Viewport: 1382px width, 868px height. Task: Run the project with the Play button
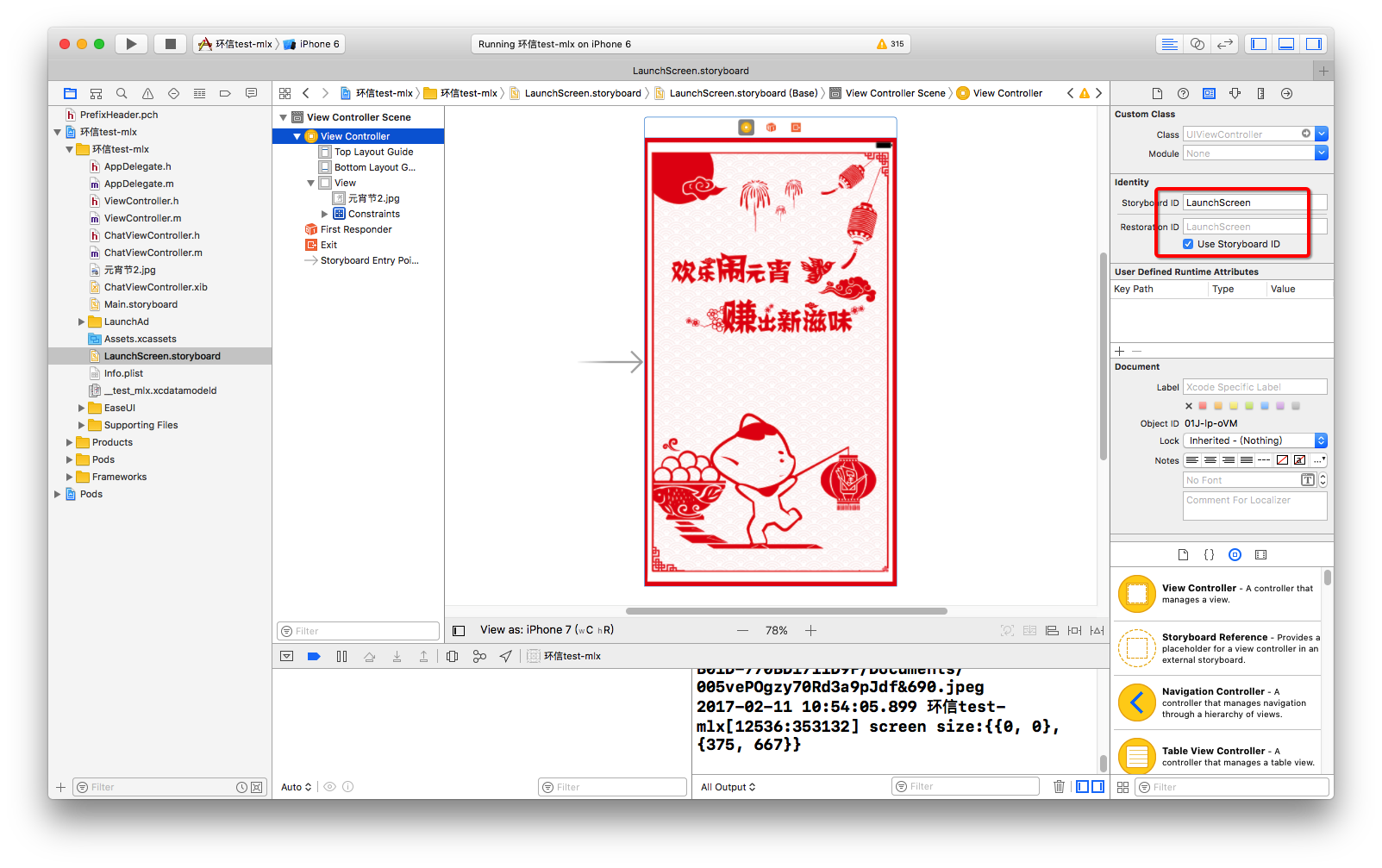point(131,44)
